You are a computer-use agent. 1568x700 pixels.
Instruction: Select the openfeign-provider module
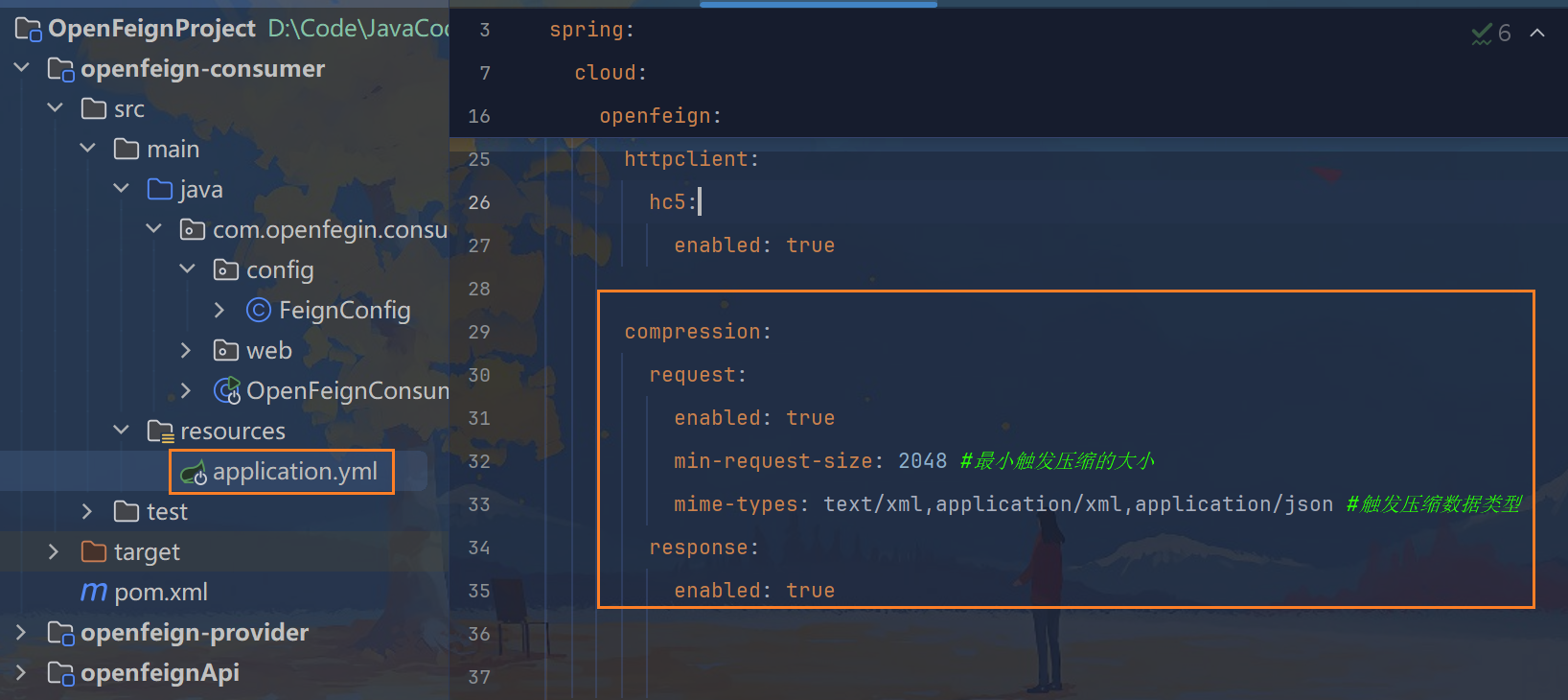point(195,632)
